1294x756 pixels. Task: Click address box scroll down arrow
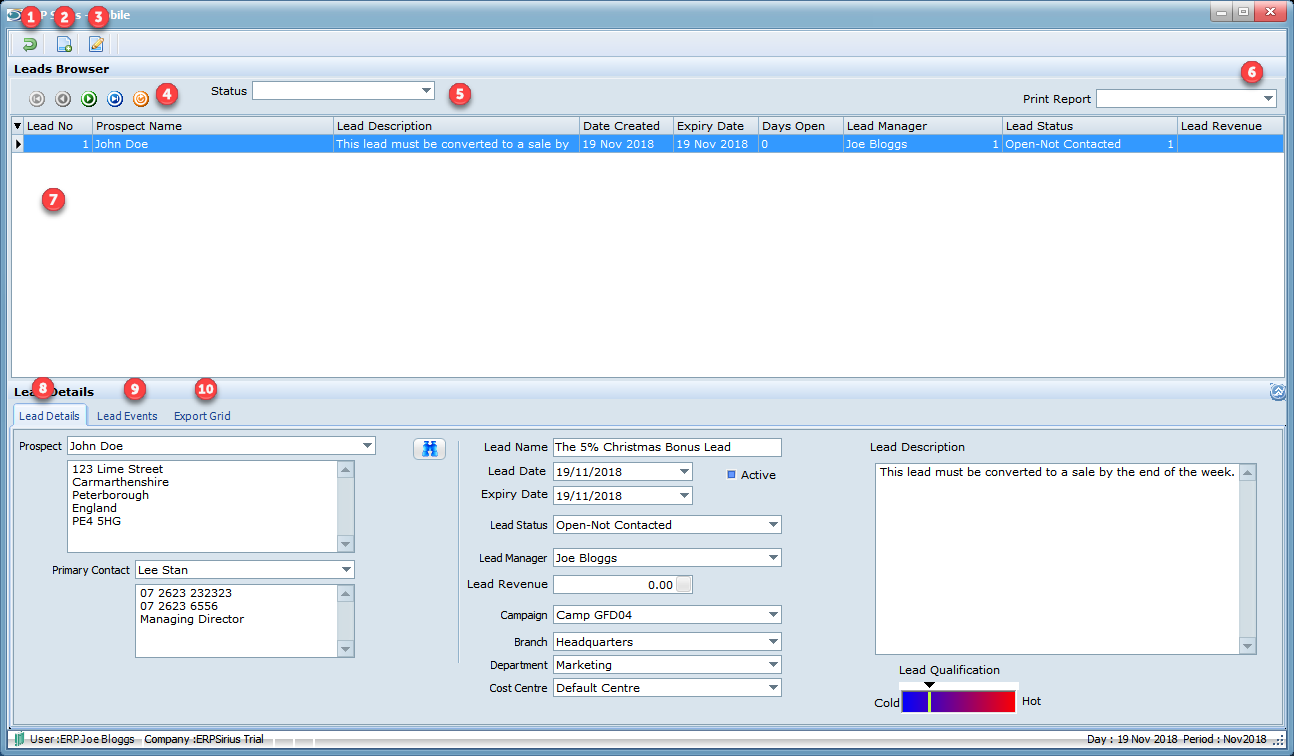[346, 544]
